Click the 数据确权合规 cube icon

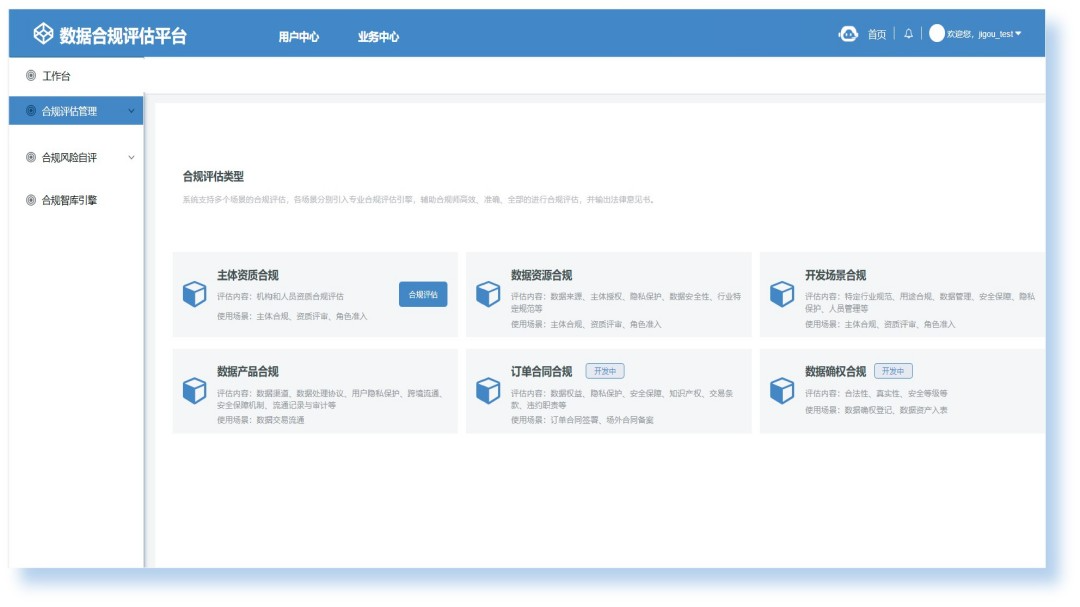pos(782,391)
